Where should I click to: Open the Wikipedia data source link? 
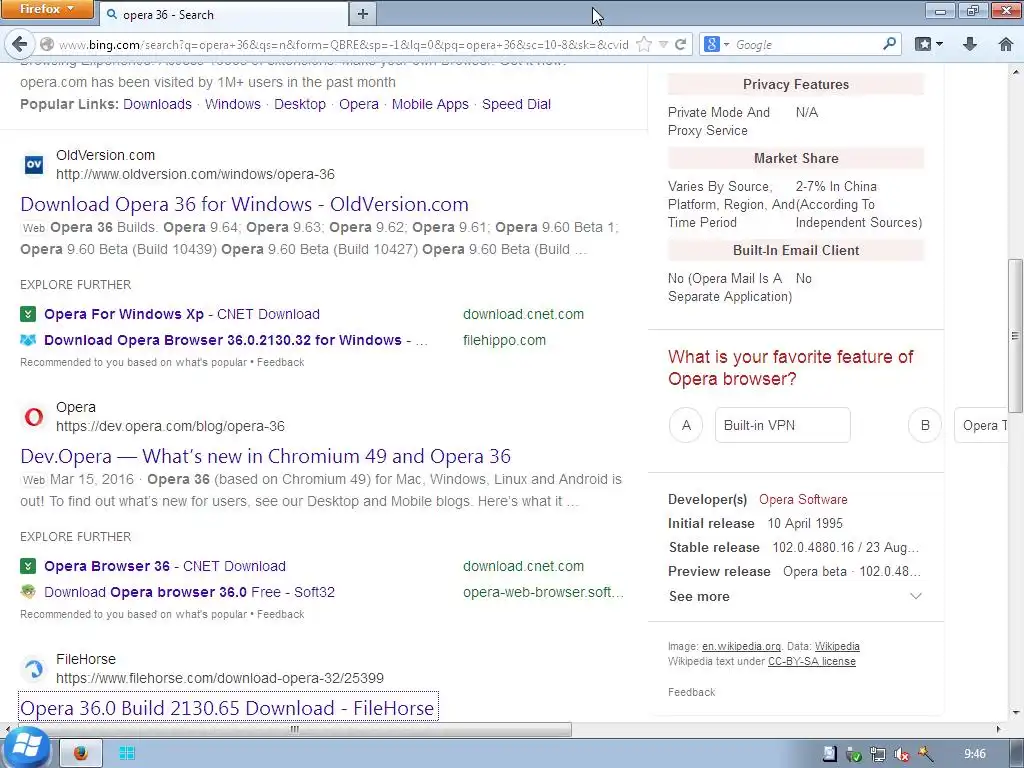[x=837, y=646]
